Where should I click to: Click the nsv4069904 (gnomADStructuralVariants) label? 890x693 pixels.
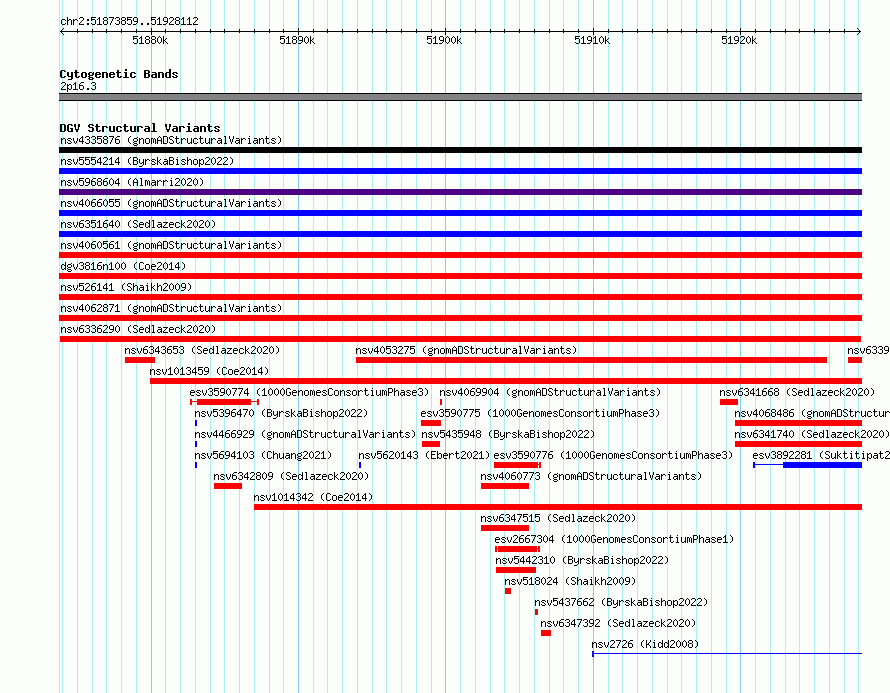point(550,392)
